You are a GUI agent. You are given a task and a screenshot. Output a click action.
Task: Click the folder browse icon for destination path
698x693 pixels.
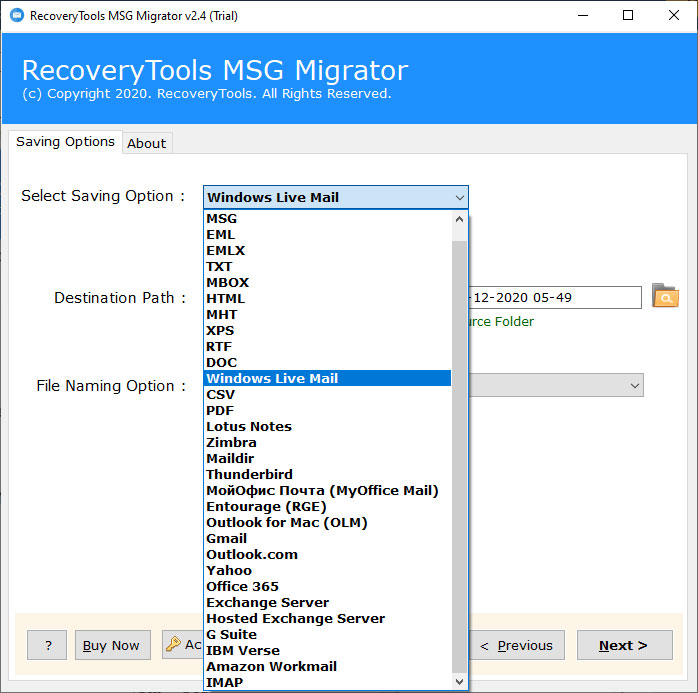pyautogui.click(x=665, y=296)
